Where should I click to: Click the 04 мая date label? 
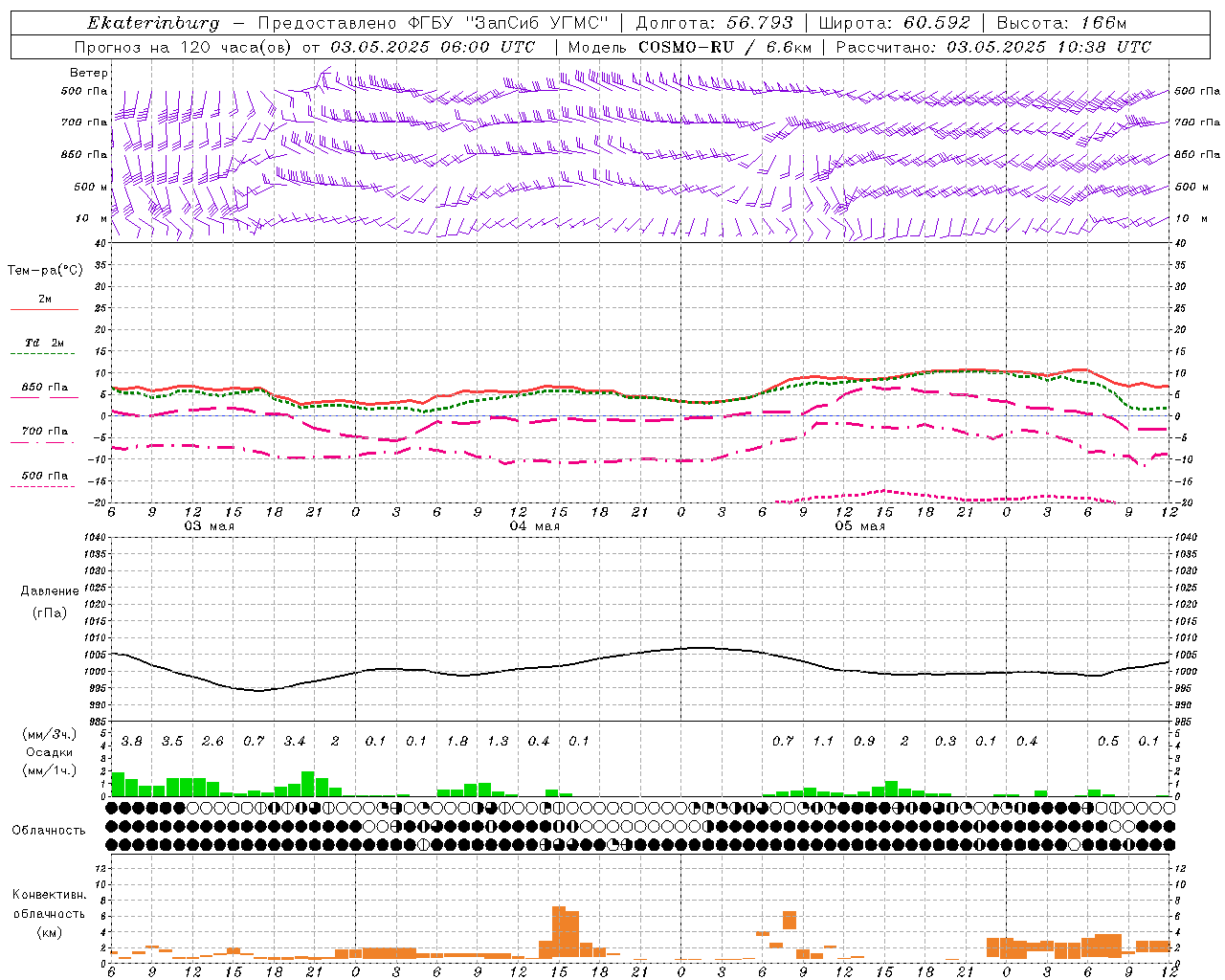534,525
